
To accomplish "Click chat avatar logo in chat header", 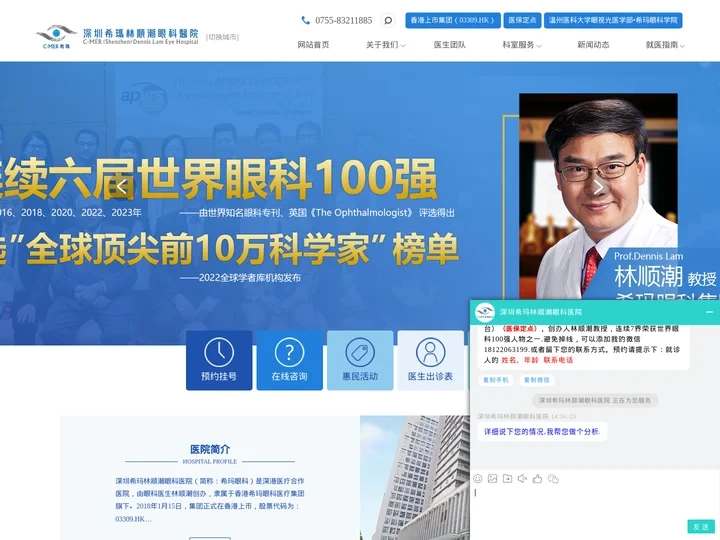I will pos(485,312).
